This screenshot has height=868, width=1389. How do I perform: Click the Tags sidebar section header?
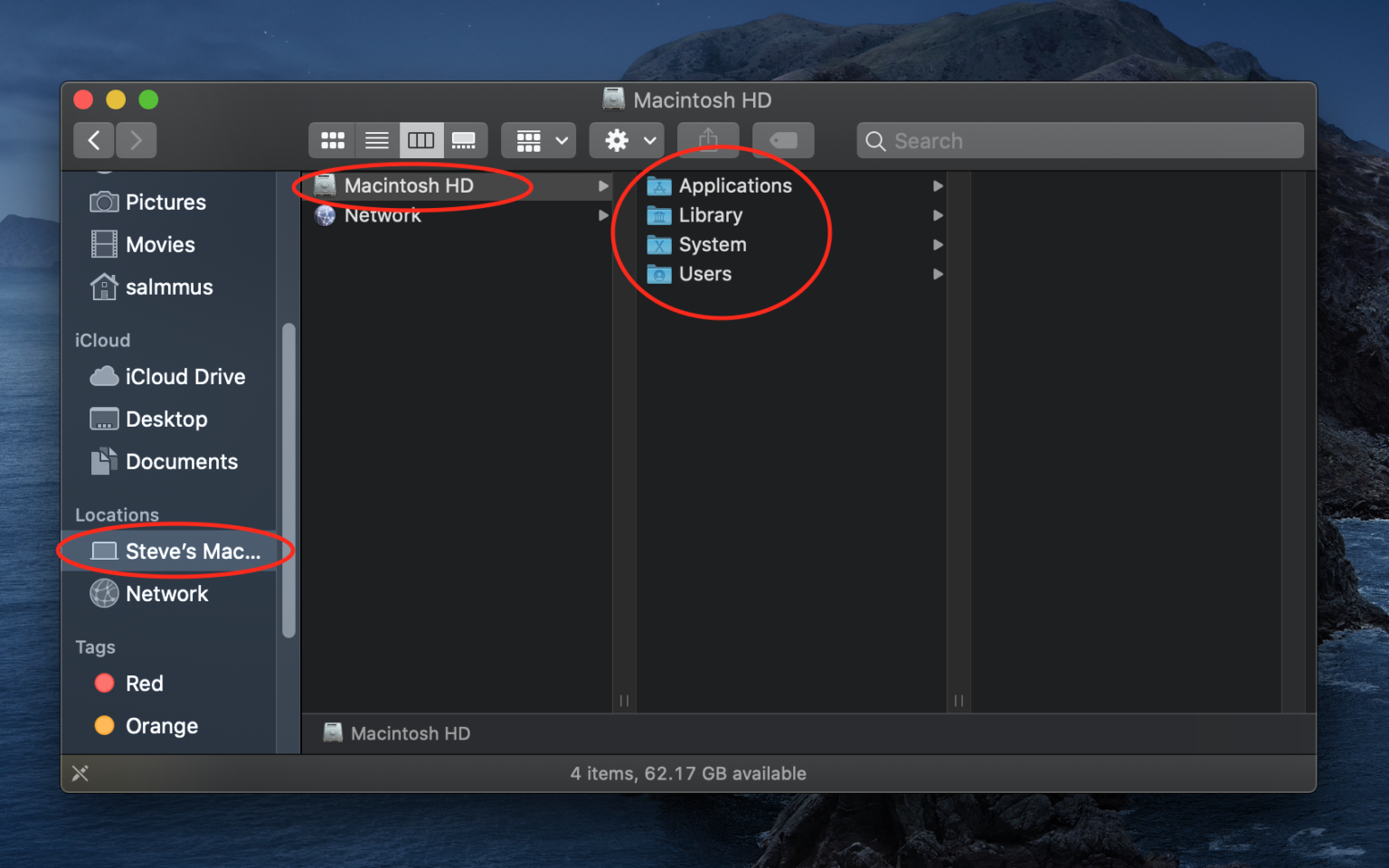tap(95, 647)
